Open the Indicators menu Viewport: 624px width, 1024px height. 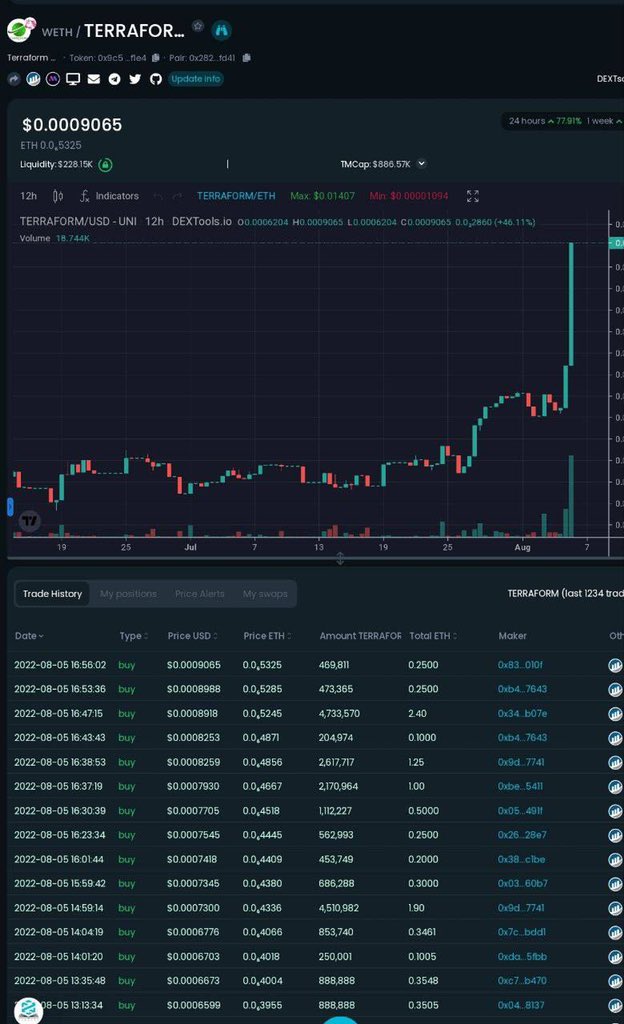click(109, 196)
